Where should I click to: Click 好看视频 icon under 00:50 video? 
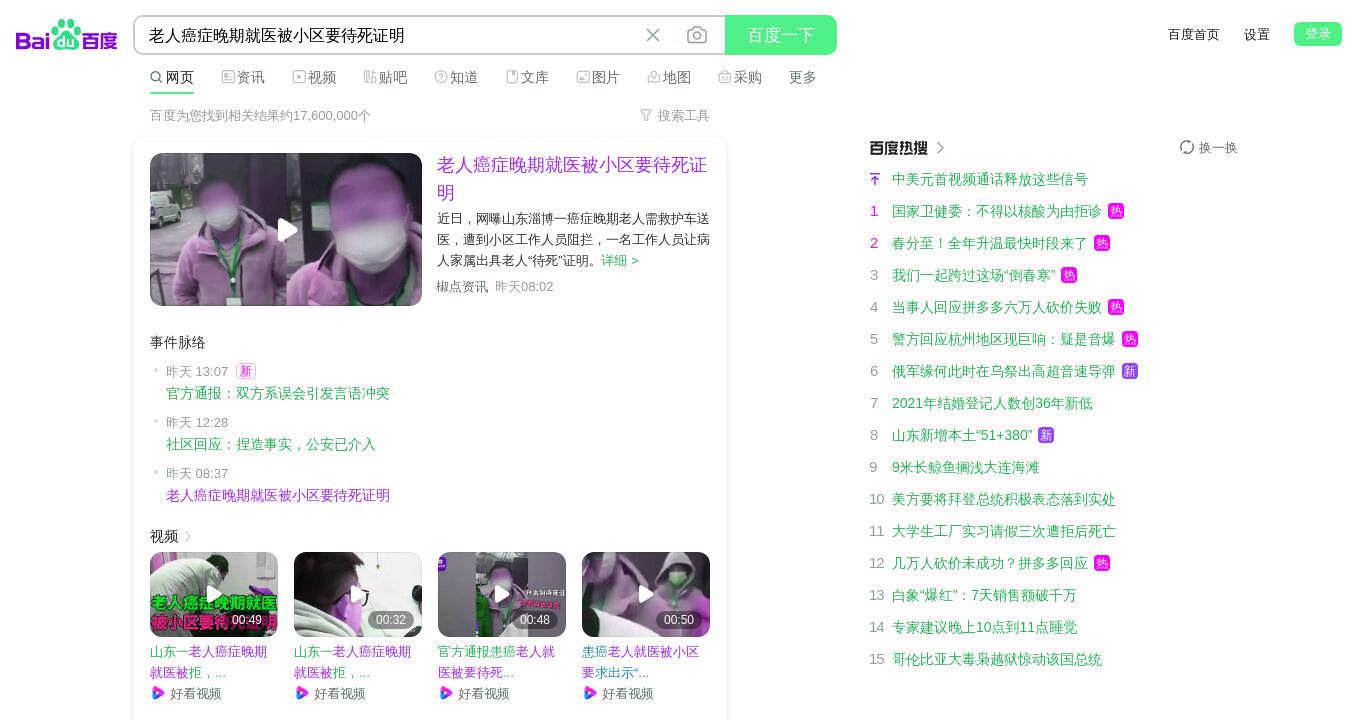590,693
